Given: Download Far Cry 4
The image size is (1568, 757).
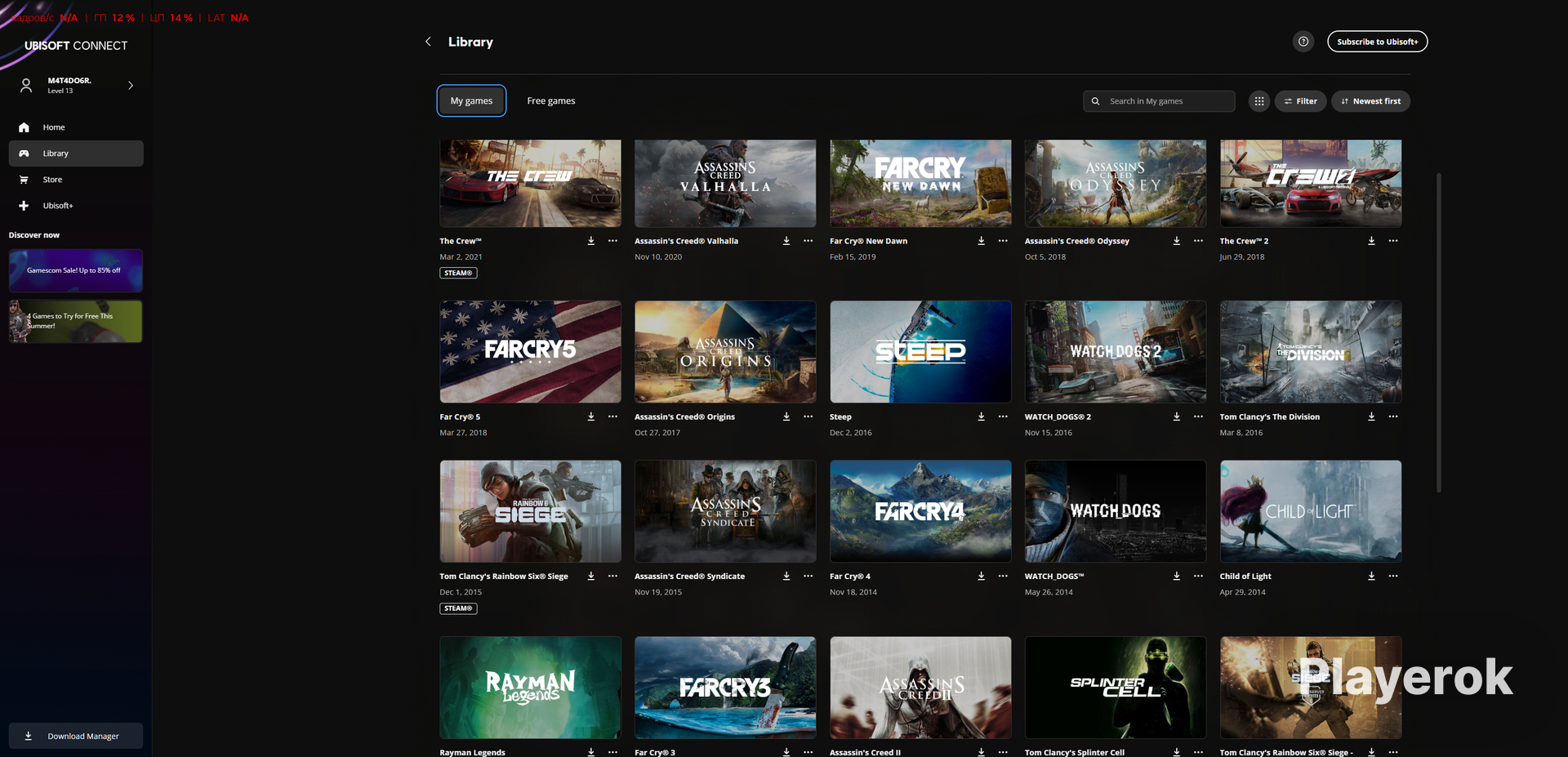Looking at the screenshot, I should click(981, 576).
